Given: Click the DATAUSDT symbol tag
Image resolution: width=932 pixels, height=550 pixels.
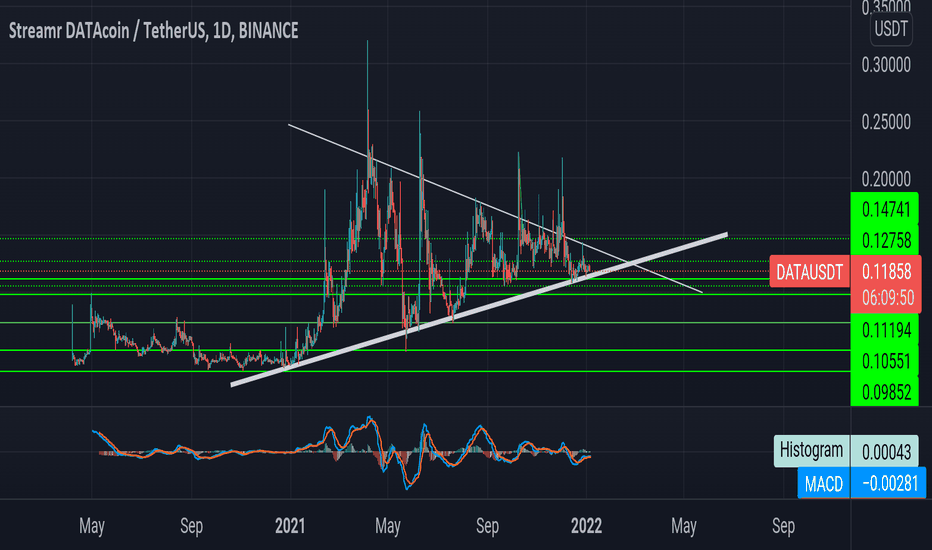Looking at the screenshot, I should point(810,272).
